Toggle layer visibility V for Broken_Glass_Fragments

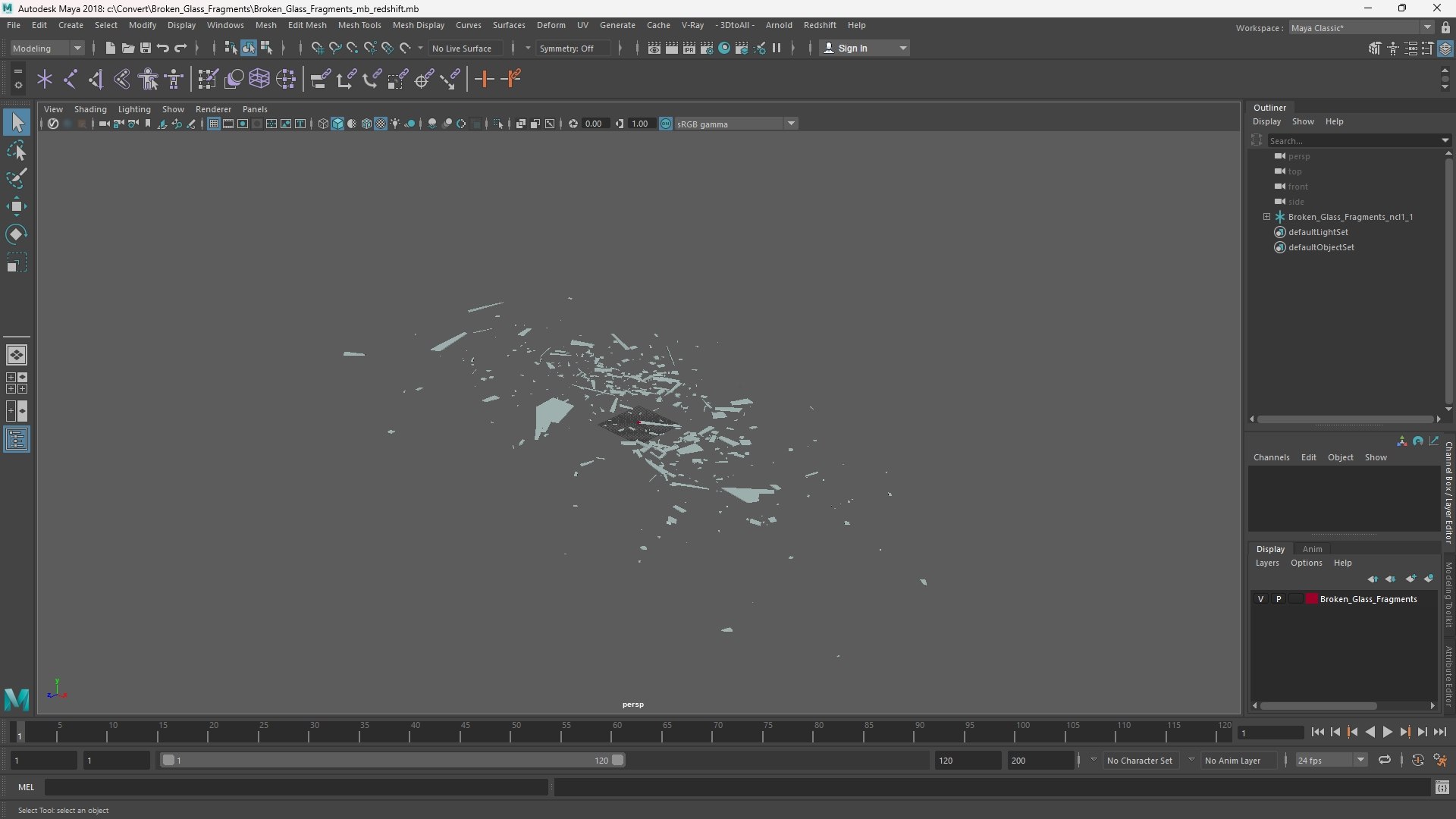coord(1261,599)
